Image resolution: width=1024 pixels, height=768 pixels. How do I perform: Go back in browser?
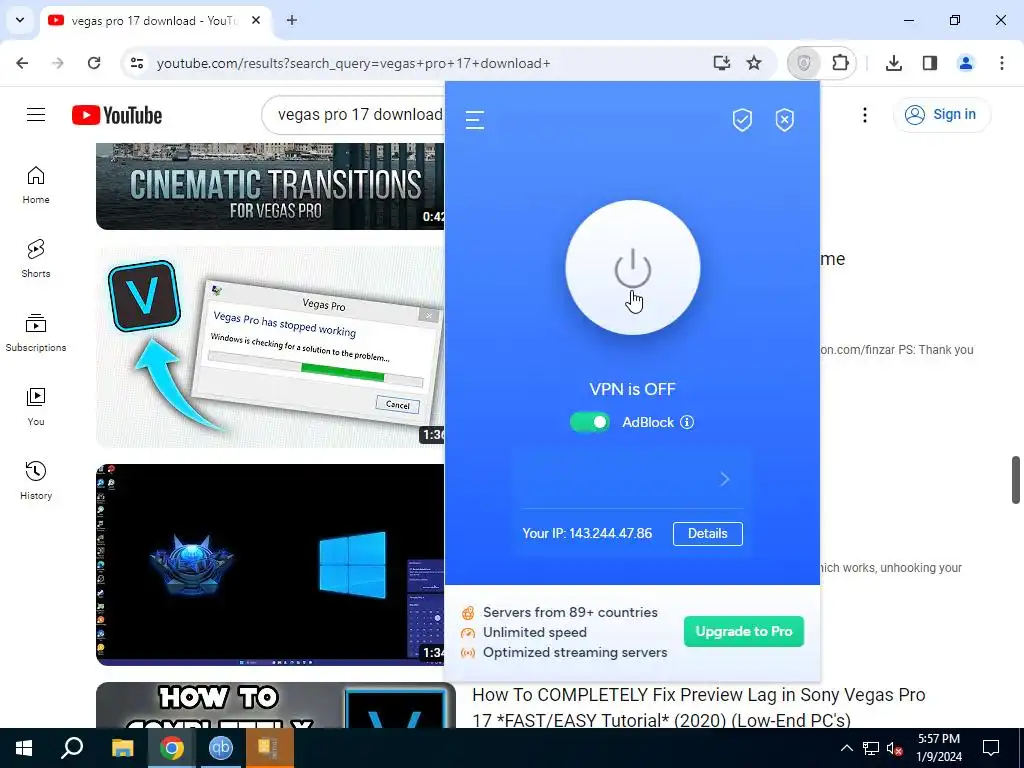tap(22, 63)
